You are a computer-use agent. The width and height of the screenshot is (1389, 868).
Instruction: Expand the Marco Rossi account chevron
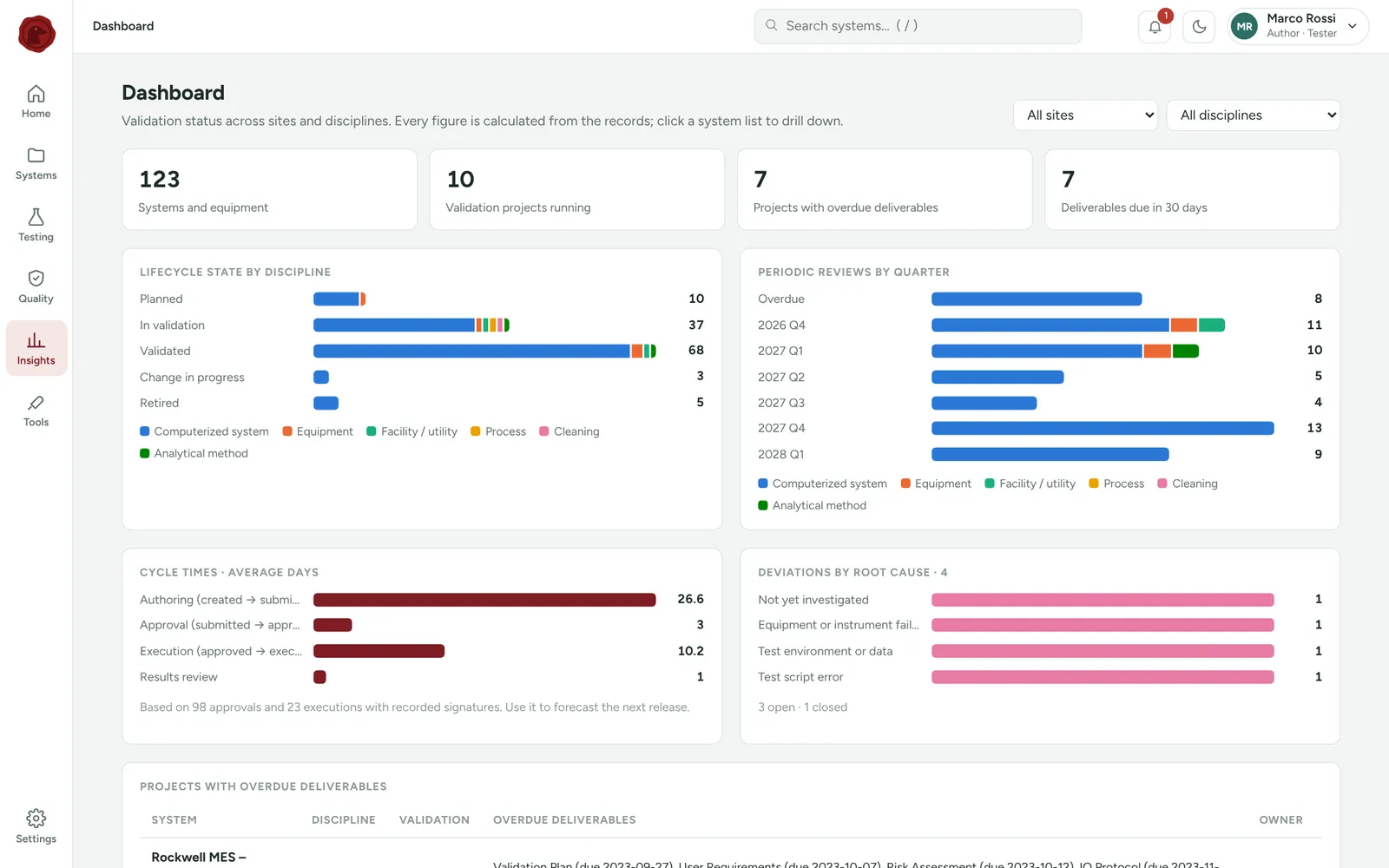tap(1352, 26)
